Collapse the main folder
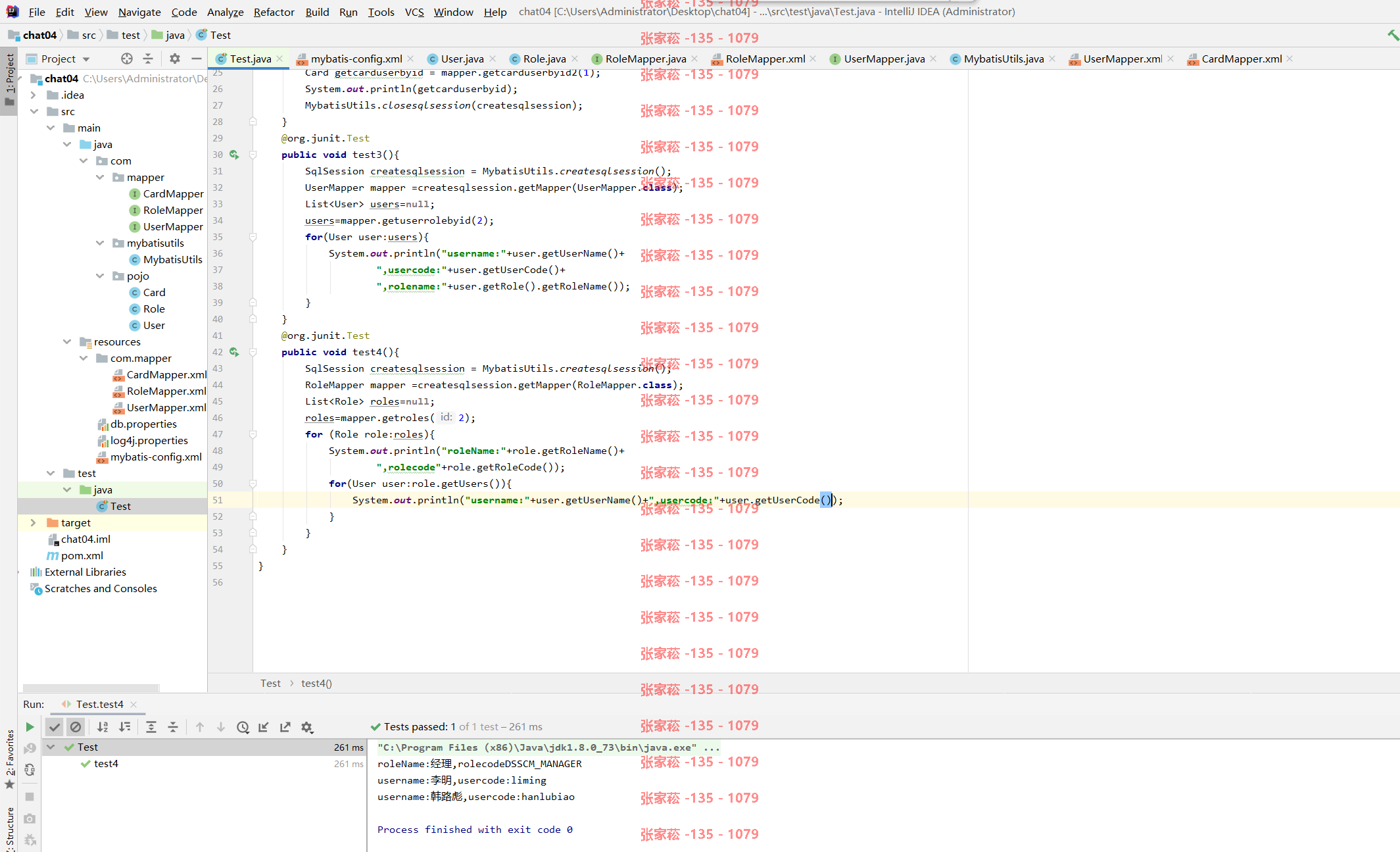 (51, 128)
